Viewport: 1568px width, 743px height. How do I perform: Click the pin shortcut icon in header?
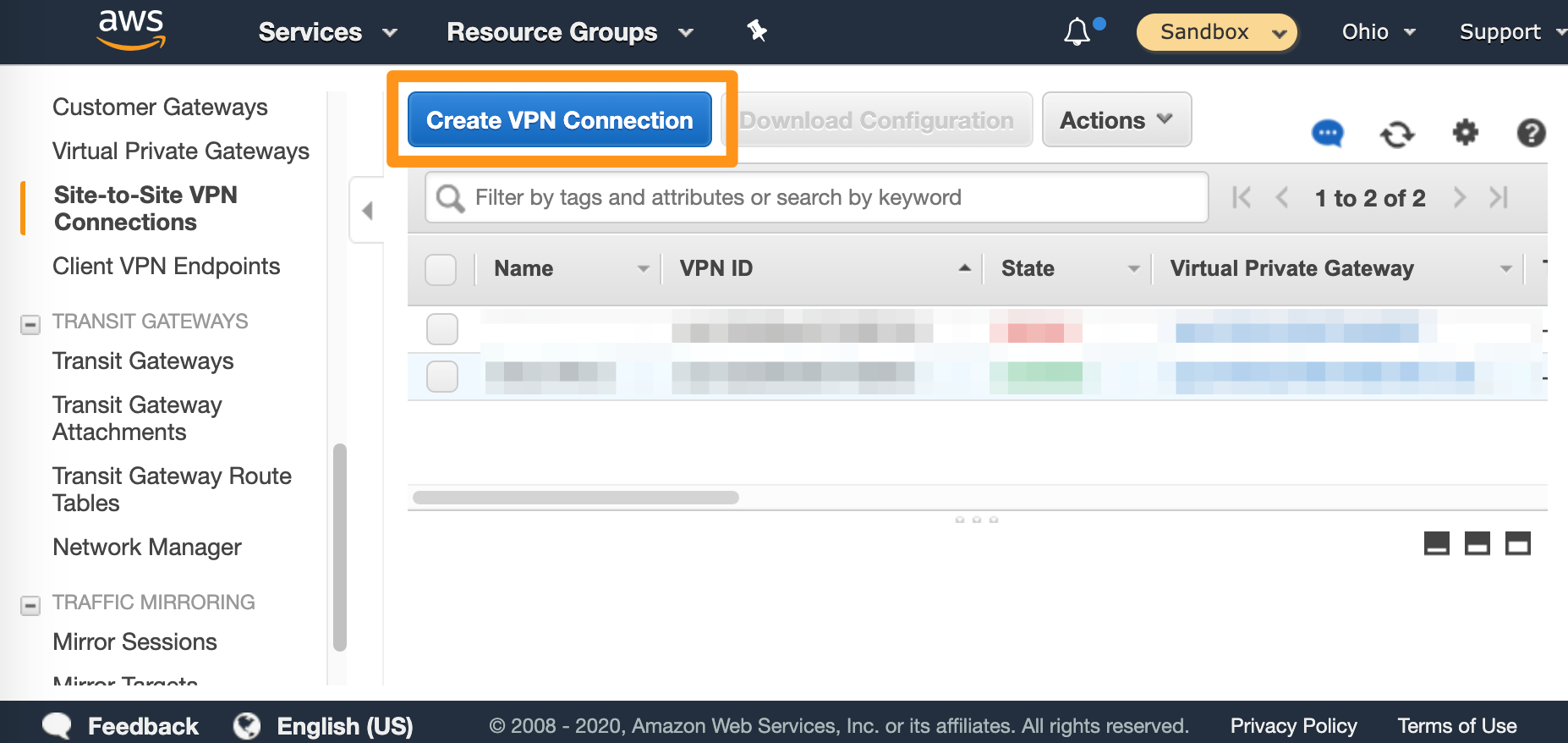click(x=757, y=31)
